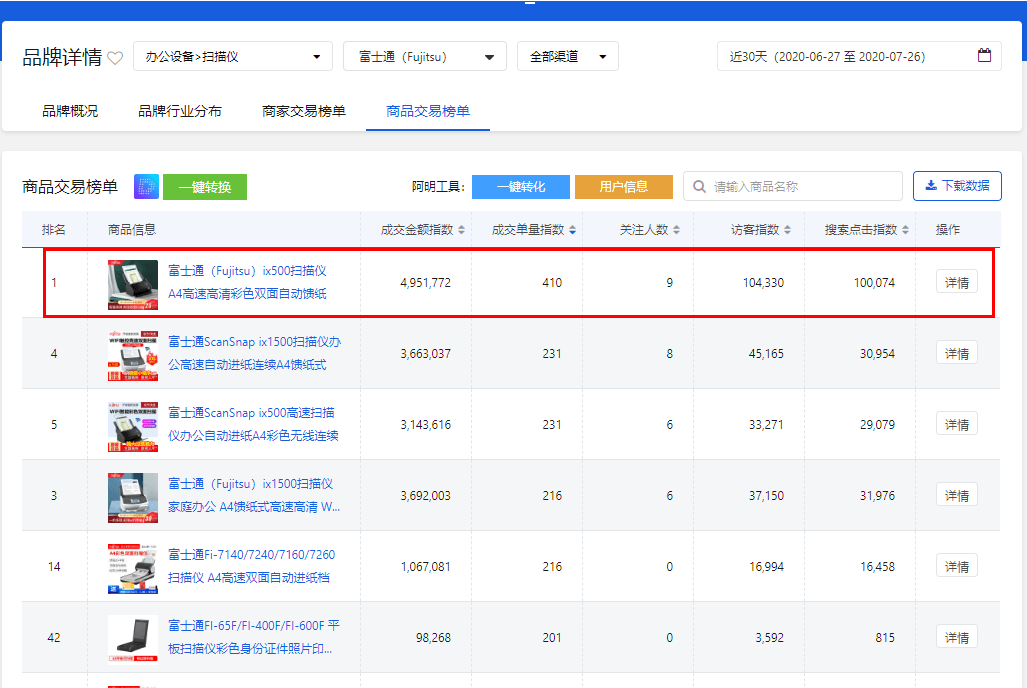
Task: Click the value 45,165
Action: click(766, 354)
